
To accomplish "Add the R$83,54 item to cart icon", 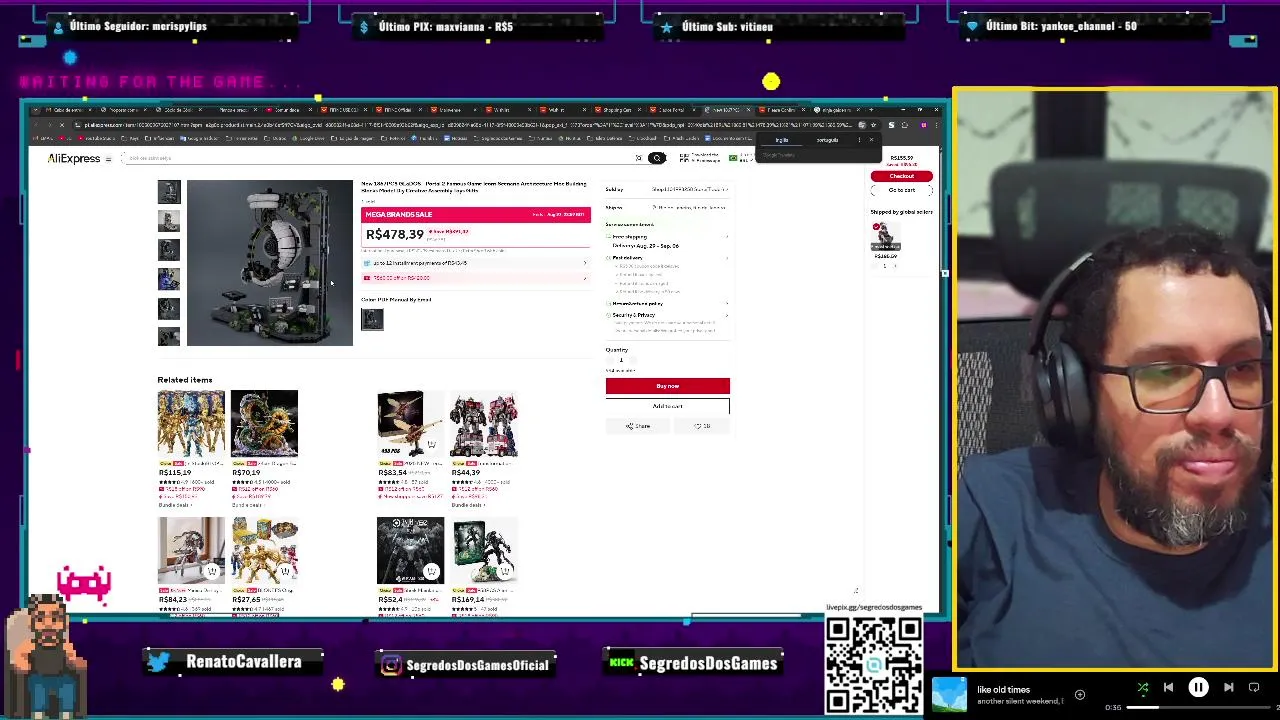I will [x=431, y=444].
